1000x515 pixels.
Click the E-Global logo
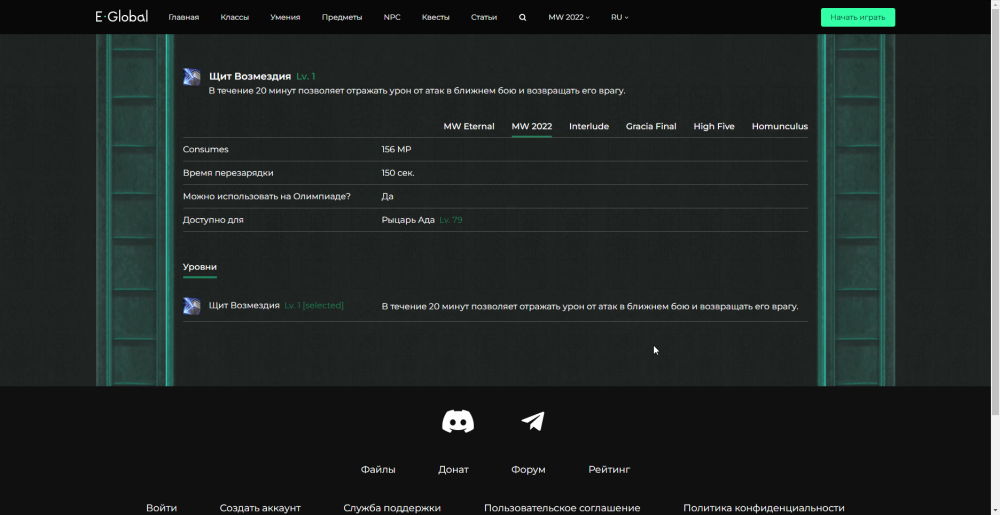[120, 17]
